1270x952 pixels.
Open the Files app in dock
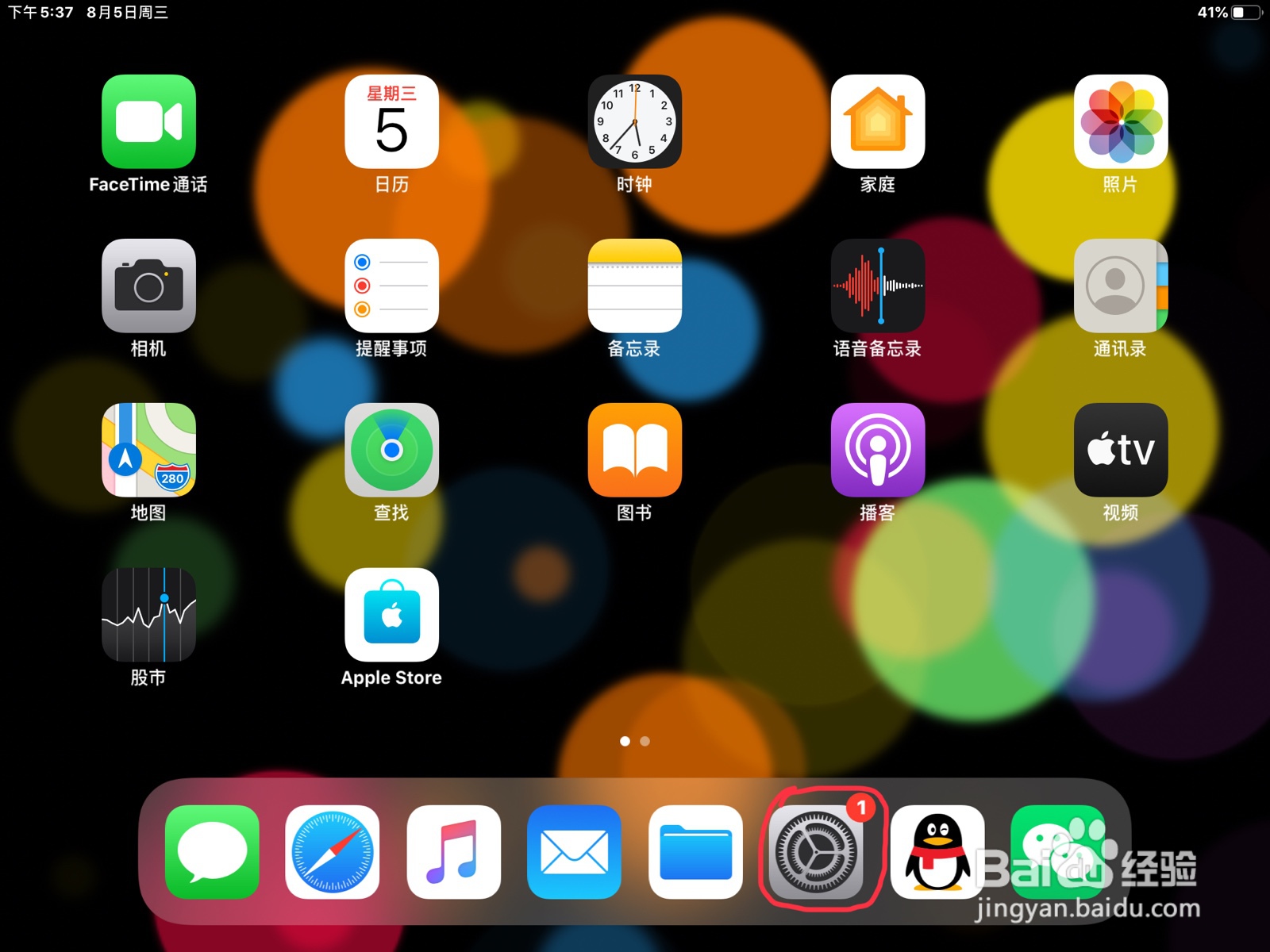pos(695,852)
